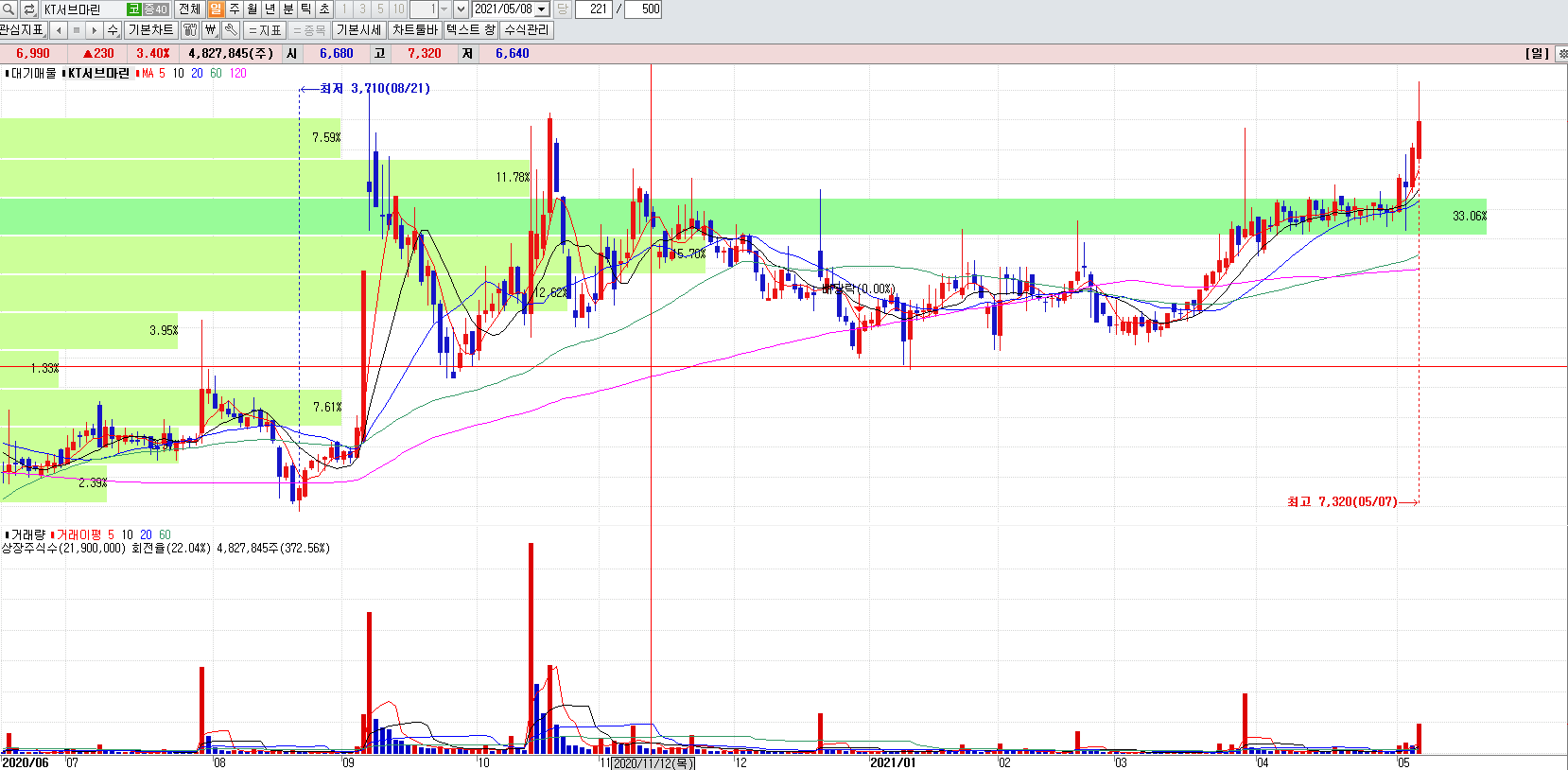The image size is (1568, 770).
Task: Open the 텍스트 창 button
Action: pyautogui.click(x=471, y=30)
